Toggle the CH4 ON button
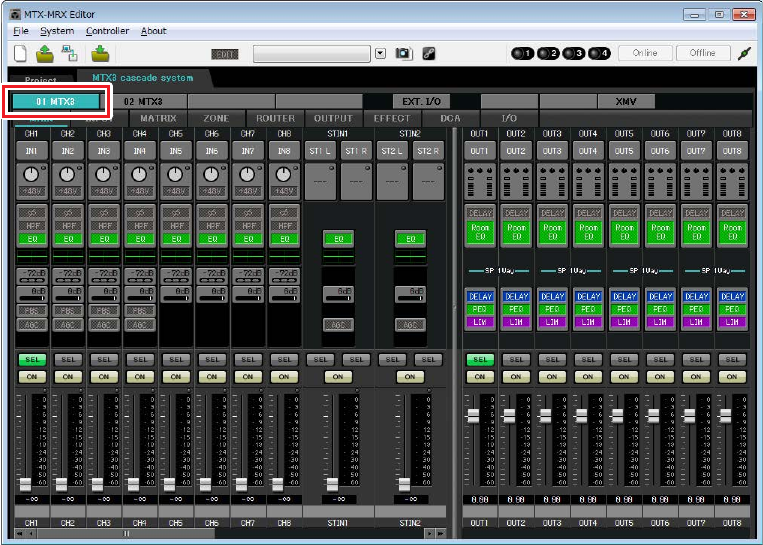Image resolution: width=763 pixels, height=545 pixels. tap(140, 377)
